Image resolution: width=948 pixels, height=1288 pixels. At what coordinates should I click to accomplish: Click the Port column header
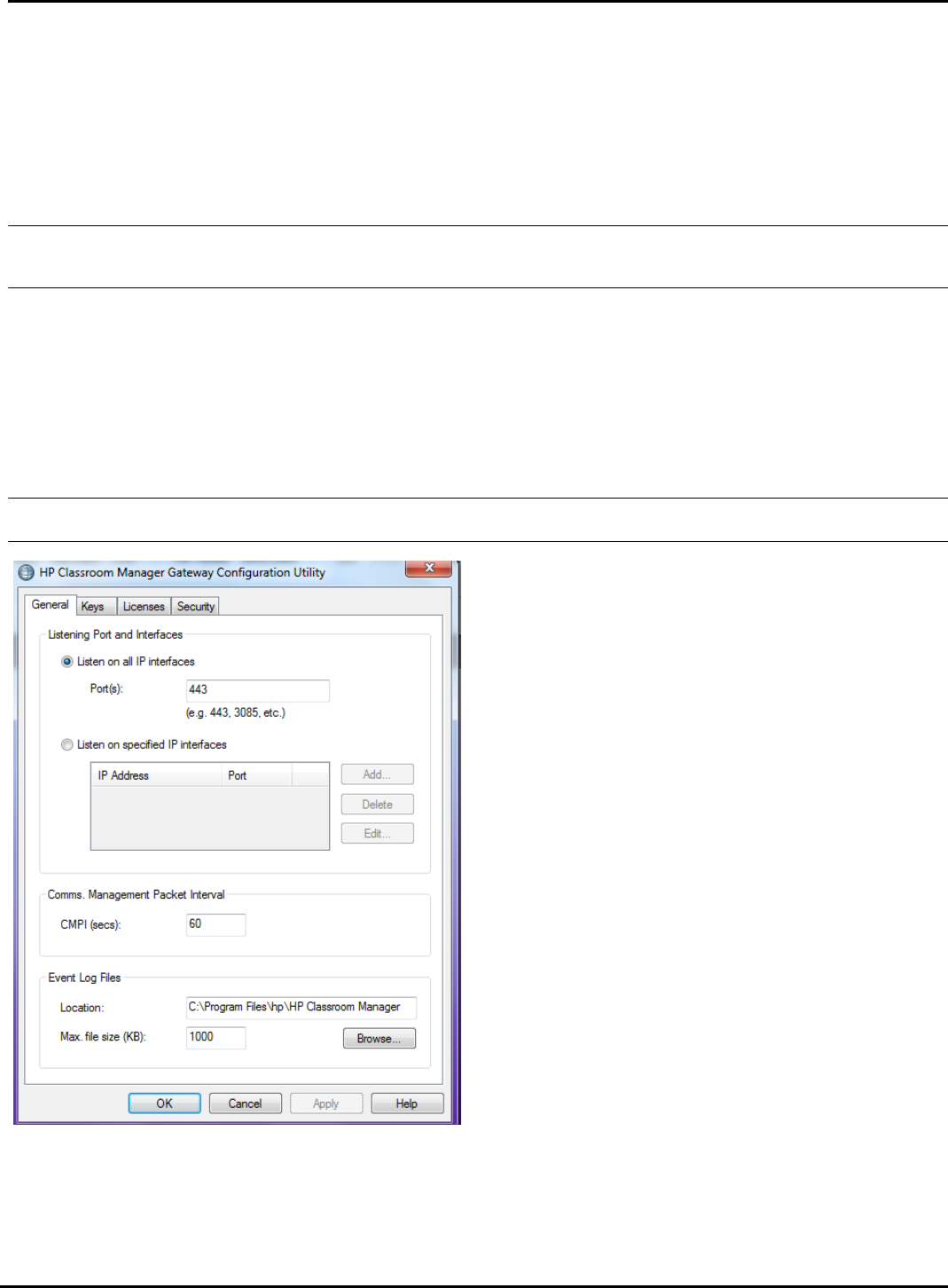tap(257, 775)
